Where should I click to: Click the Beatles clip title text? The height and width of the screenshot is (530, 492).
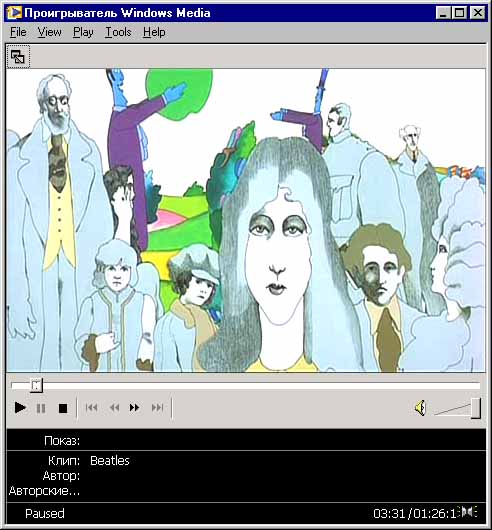[x=110, y=461]
